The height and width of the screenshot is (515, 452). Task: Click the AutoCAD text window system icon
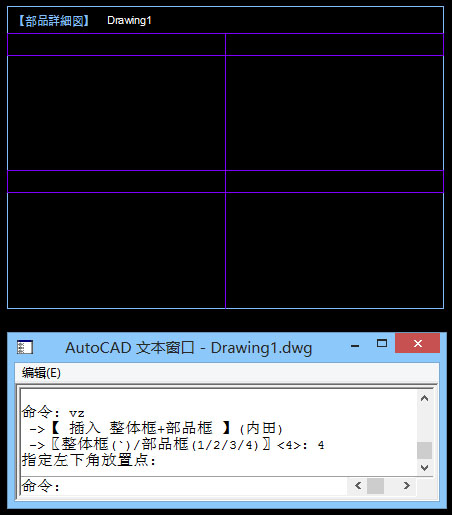pyautogui.click(x=25, y=347)
